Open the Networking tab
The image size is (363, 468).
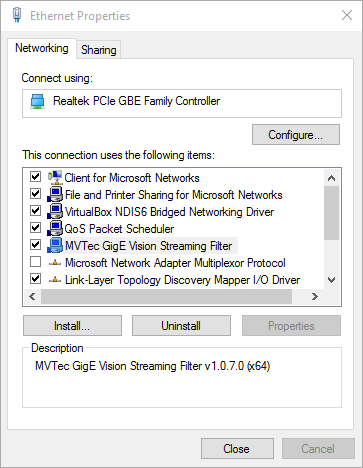(x=42, y=48)
